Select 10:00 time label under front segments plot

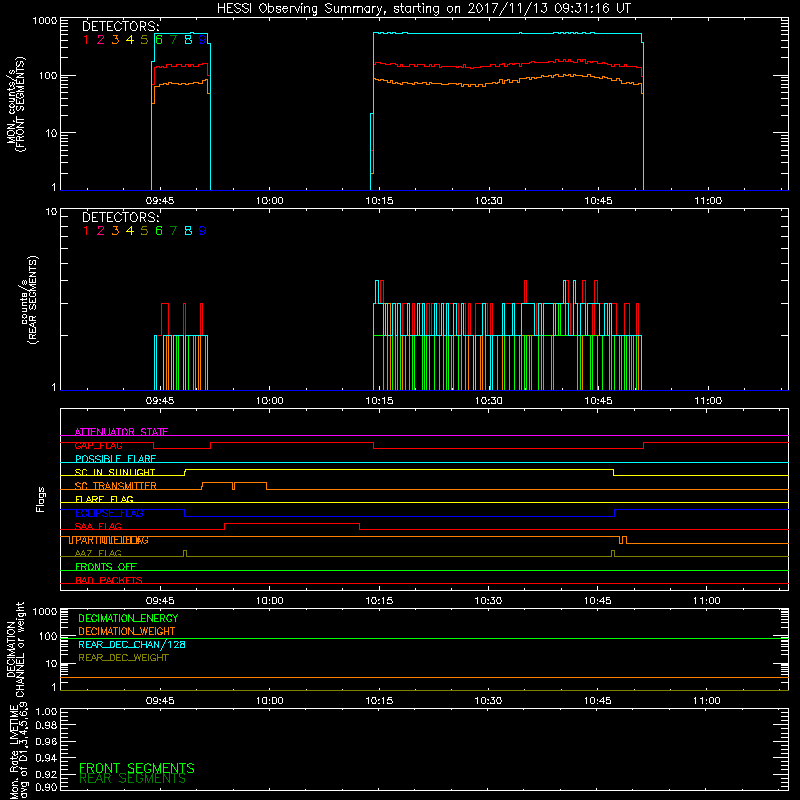269,201
